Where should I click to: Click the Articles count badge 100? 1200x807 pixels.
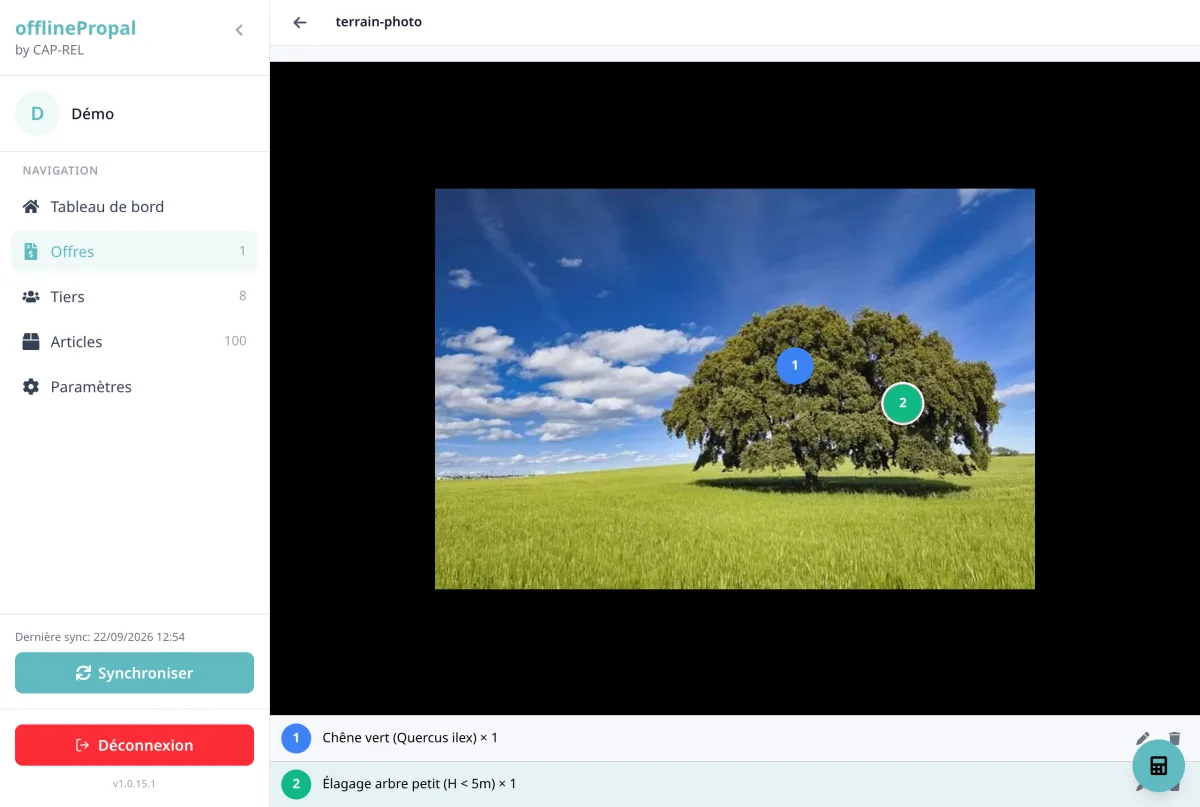coord(235,342)
